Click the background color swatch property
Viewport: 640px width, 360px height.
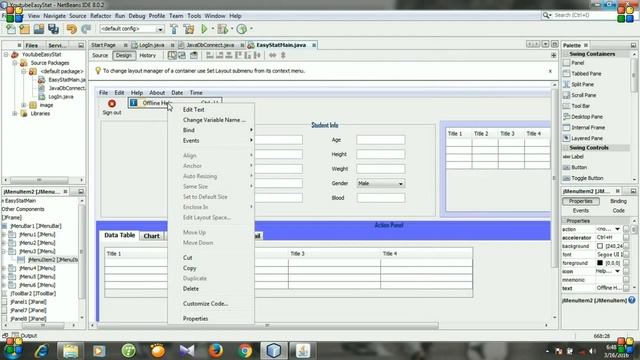tap(600, 246)
